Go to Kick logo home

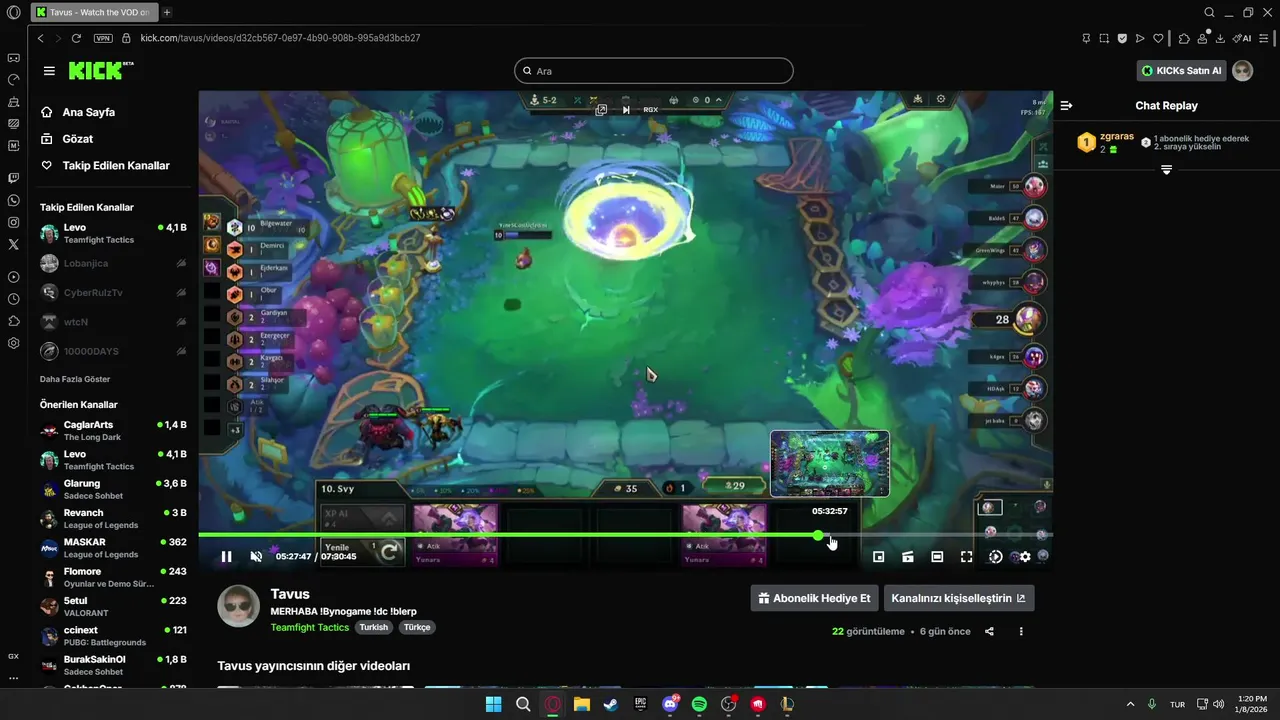[x=100, y=70]
